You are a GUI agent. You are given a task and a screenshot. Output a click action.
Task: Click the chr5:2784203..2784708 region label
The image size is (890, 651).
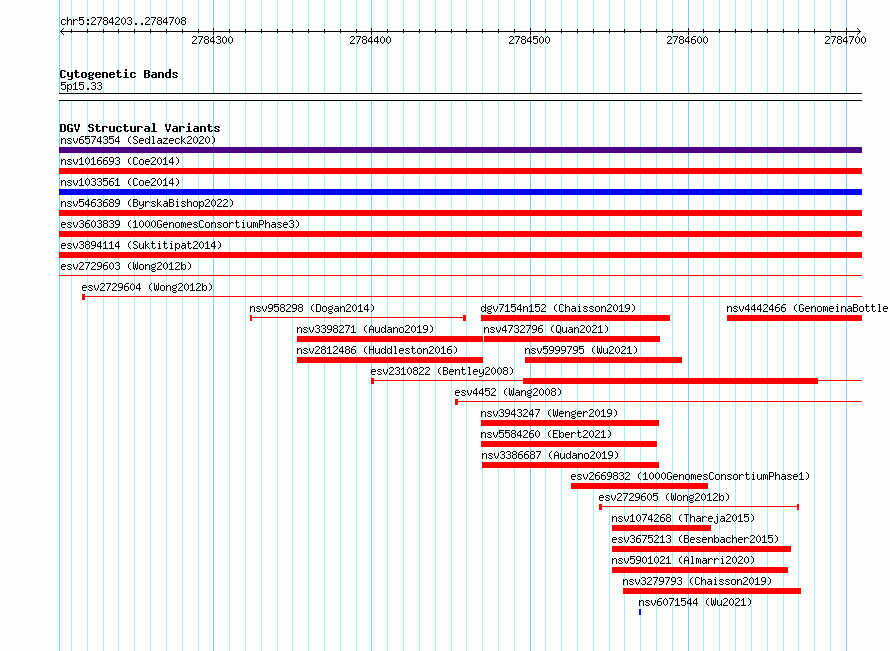point(123,21)
